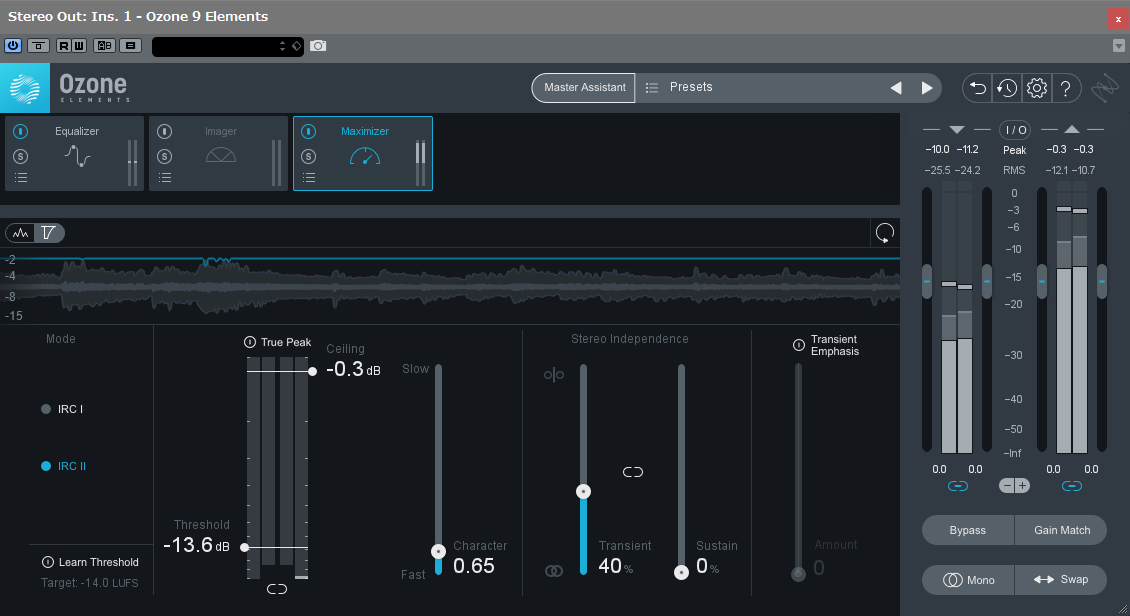Image resolution: width=1130 pixels, height=616 pixels.
Task: Solo the Maximizer module
Action: tap(308, 156)
